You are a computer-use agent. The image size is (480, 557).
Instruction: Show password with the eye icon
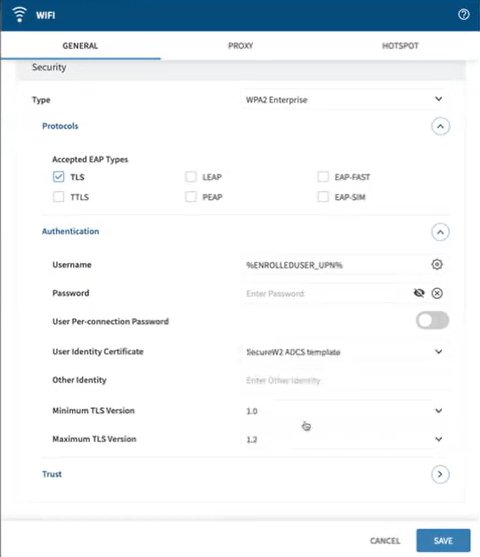419,293
